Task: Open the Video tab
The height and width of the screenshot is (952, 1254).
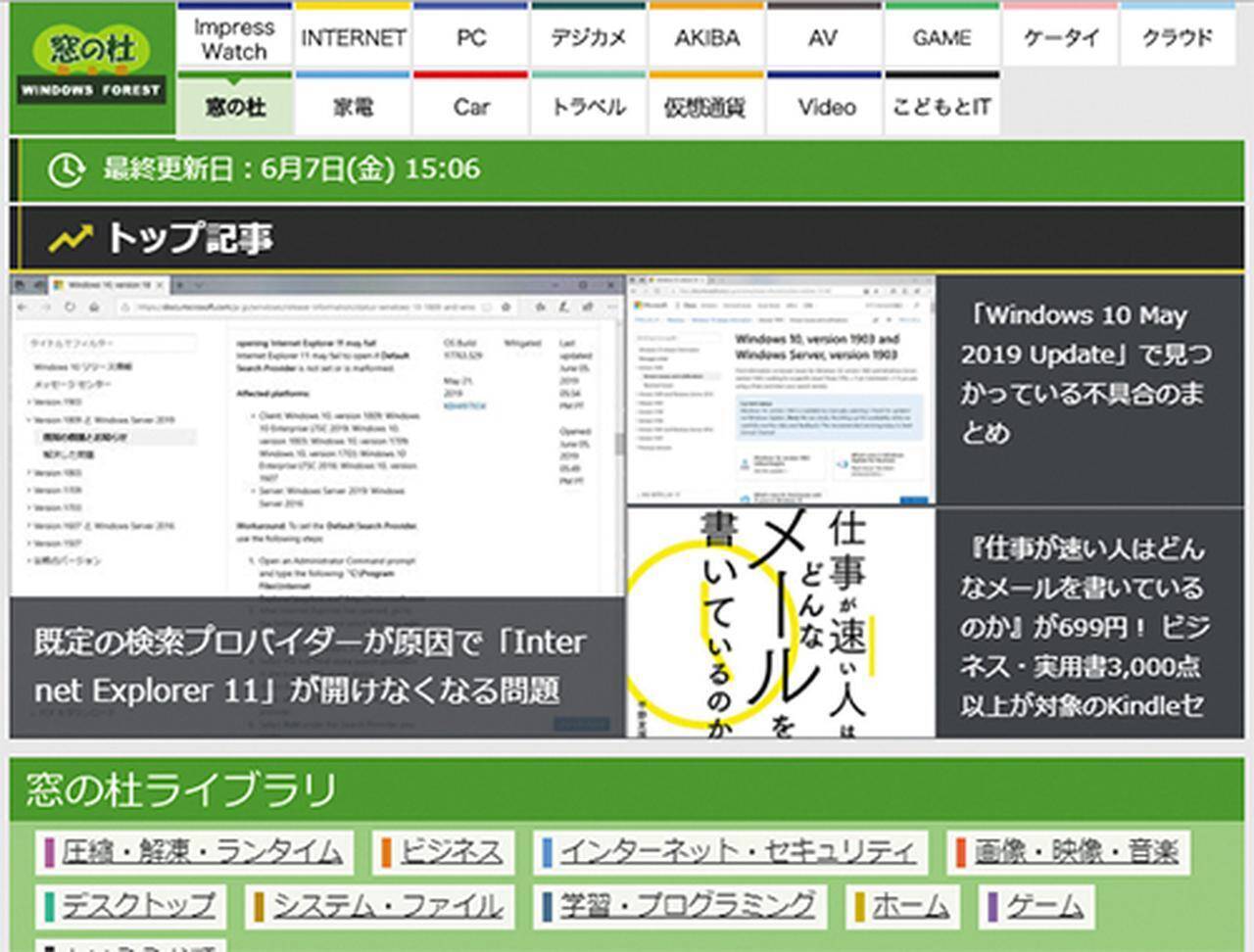Action: (824, 105)
